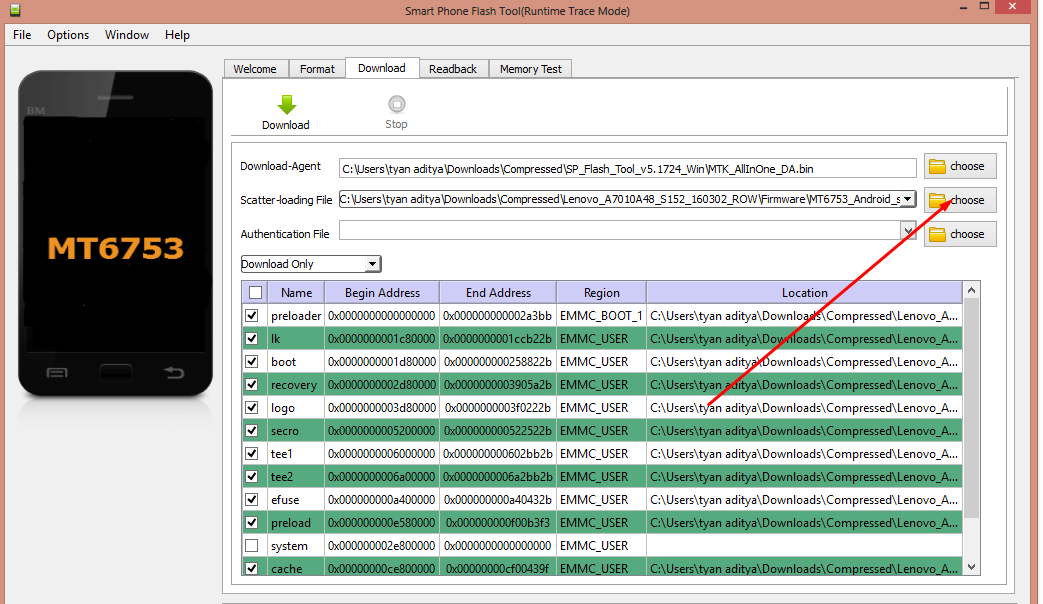Image resolution: width=1043 pixels, height=604 pixels.
Task: Uncheck the preloader partition checkbox
Action: point(252,316)
